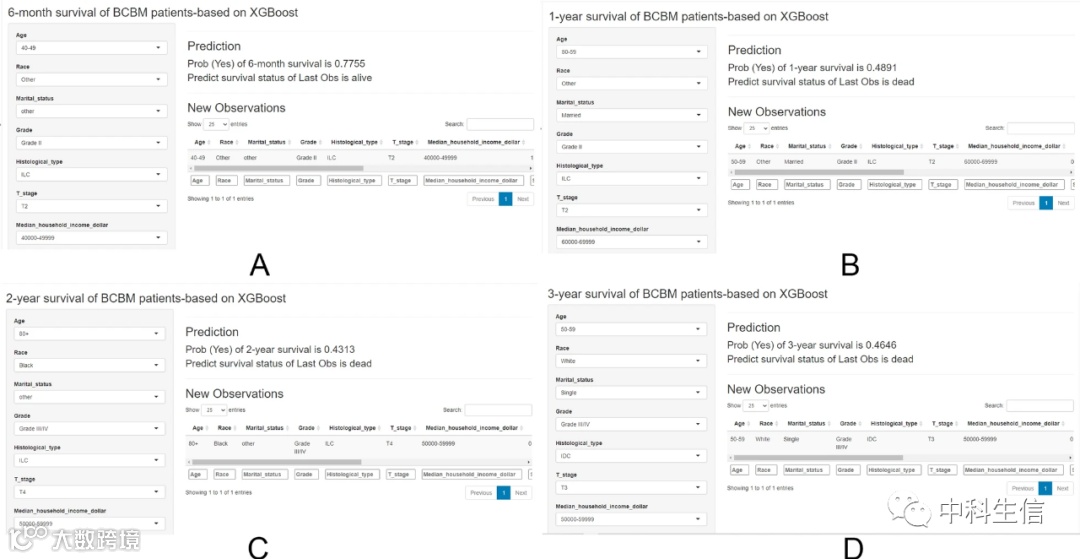Open Age dropdown in 6-month panel
This screenshot has width=1080, height=559.
click(90, 47)
